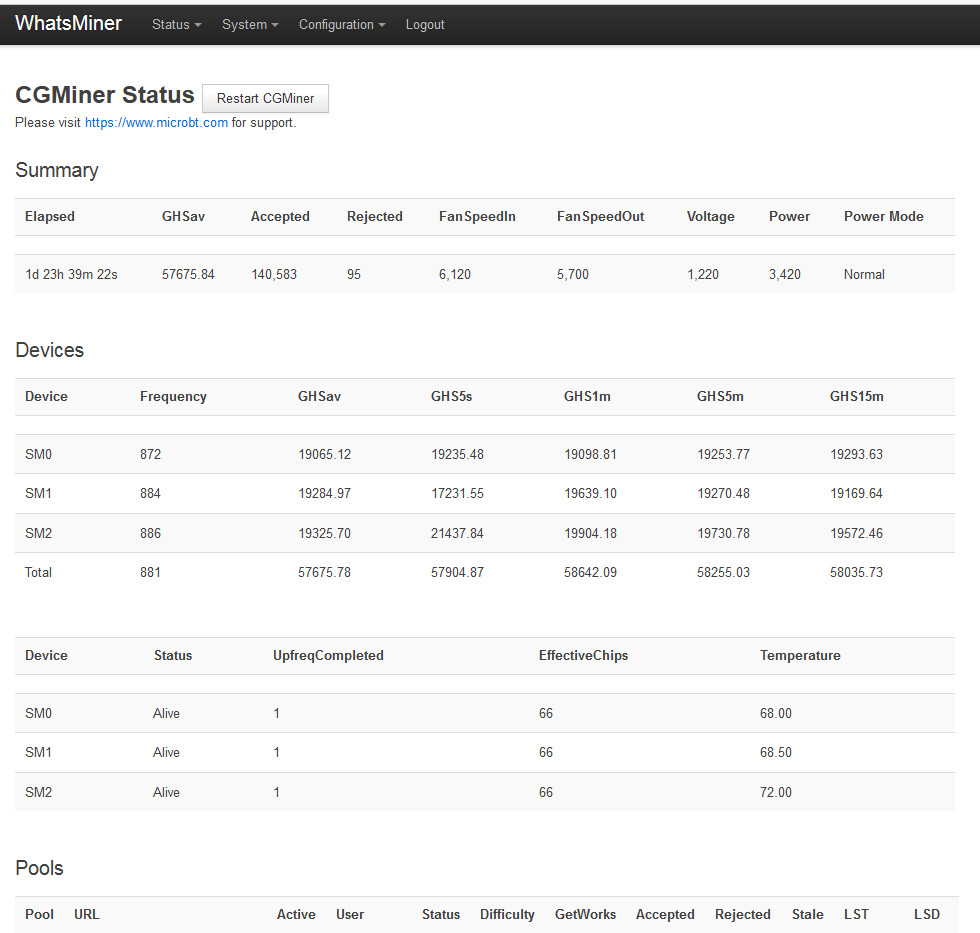Screen dimensions: 980x933
Task: Select SM1 GHS5m value 19270.48
Action: click(x=723, y=494)
